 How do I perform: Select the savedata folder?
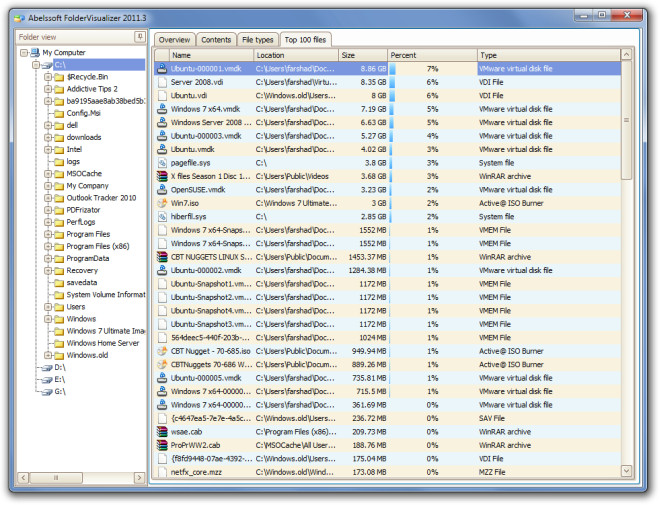tap(82, 283)
